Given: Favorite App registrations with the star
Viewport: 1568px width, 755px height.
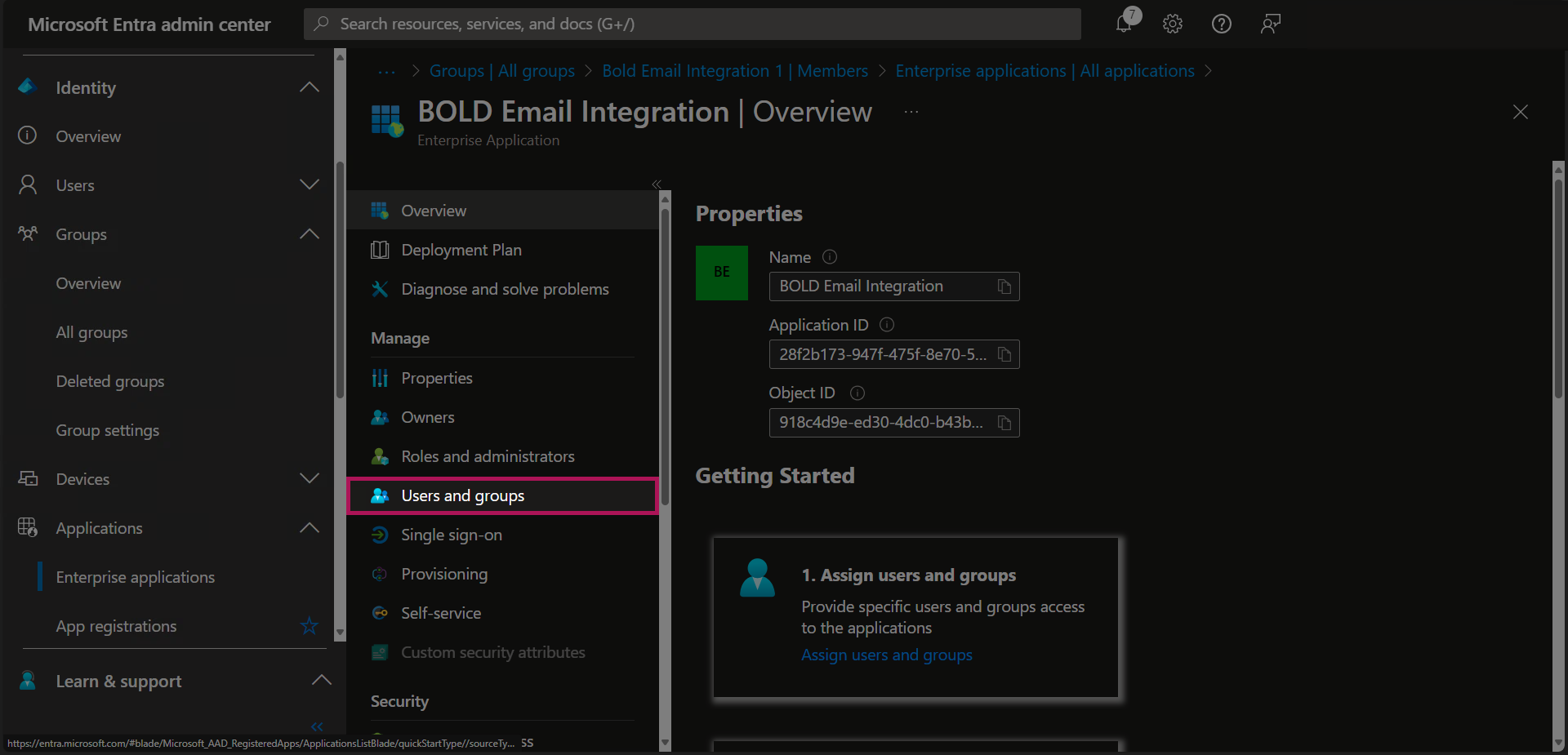Looking at the screenshot, I should pyautogui.click(x=309, y=626).
